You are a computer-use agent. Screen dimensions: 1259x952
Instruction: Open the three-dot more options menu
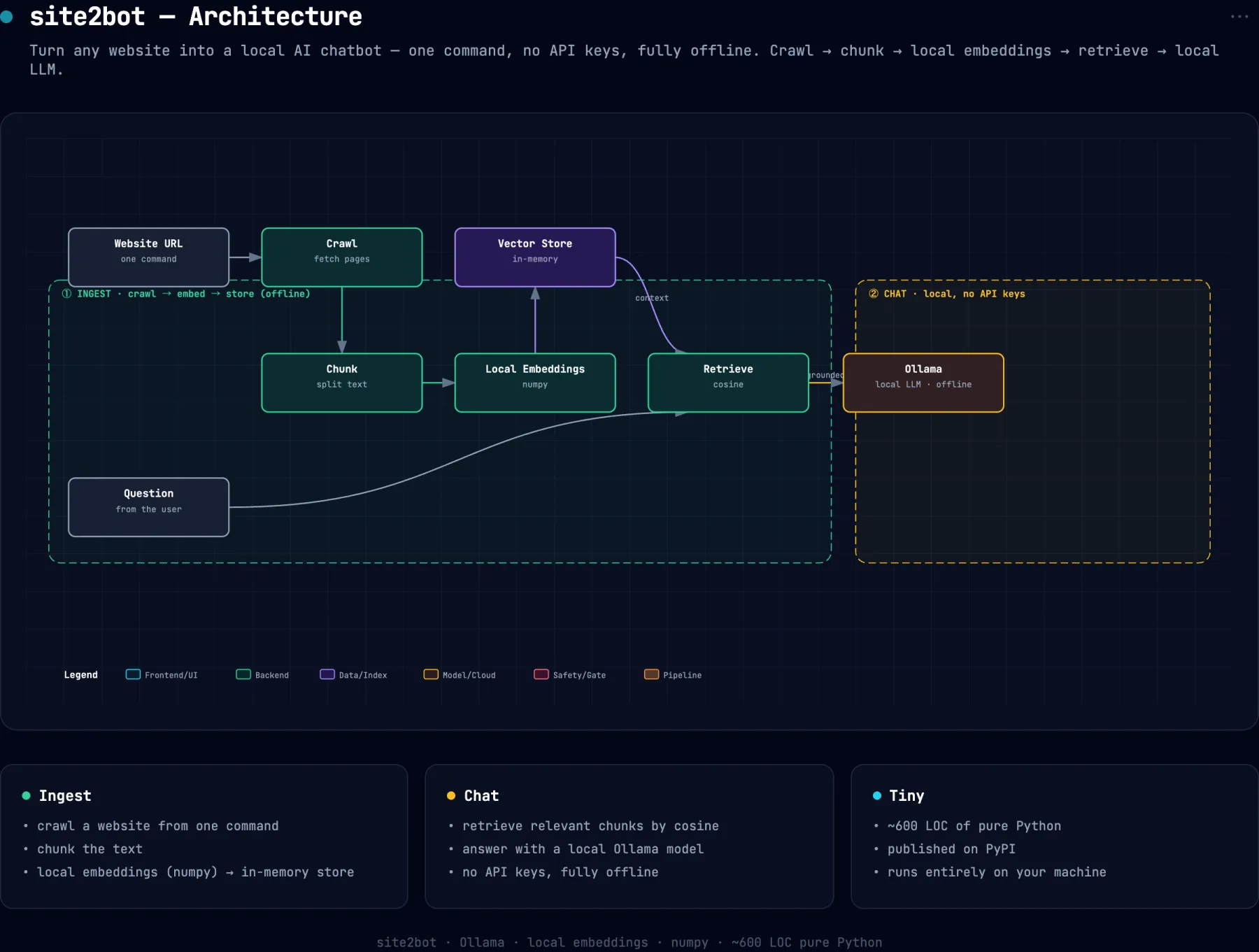pyautogui.click(x=1239, y=17)
